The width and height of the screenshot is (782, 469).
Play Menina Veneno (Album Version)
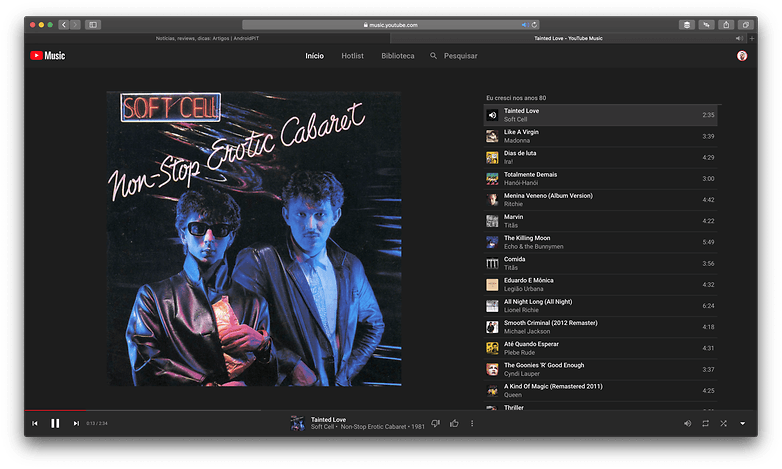600,200
